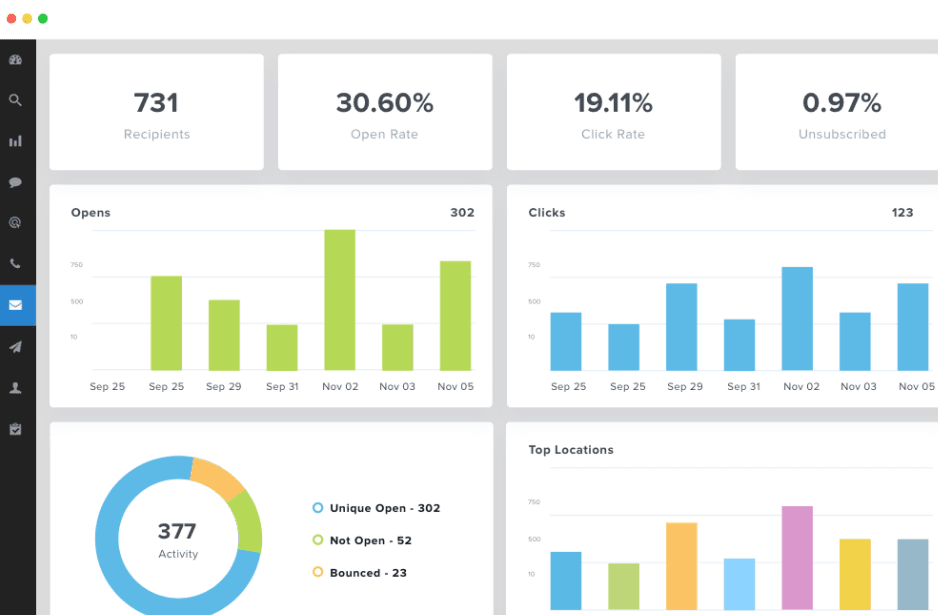Open the 30.60% Open Rate card
Viewport: 938px width, 615px height.
pos(385,112)
